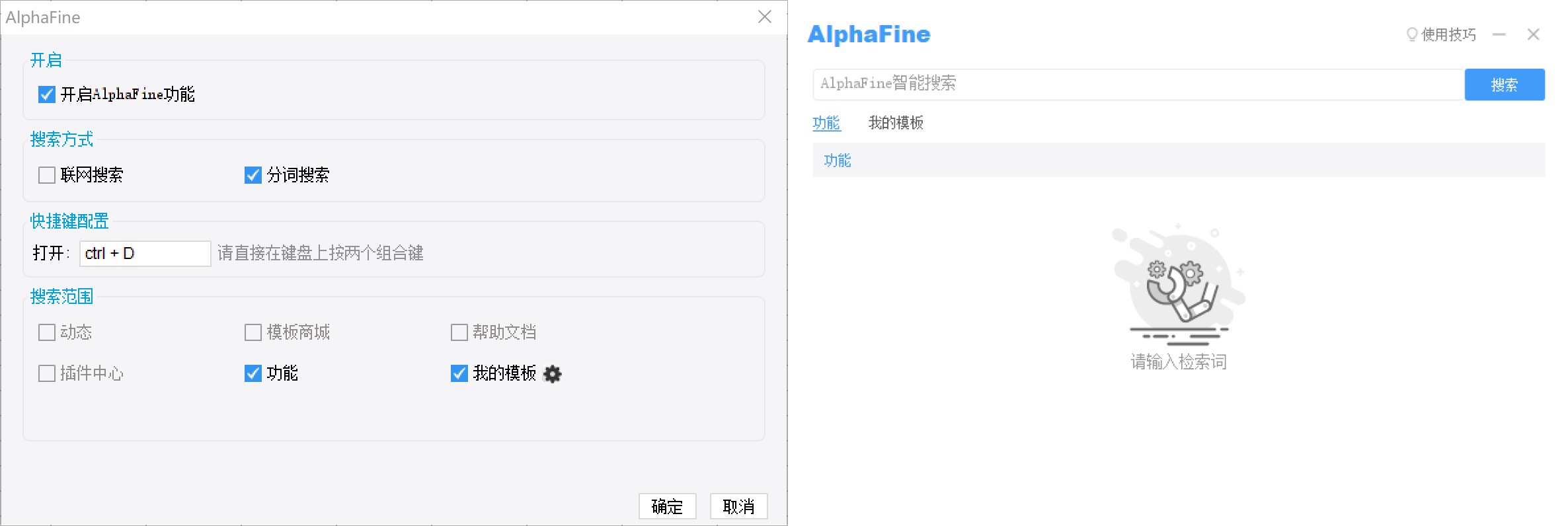1568x526 pixels.
Task: Click the blue 搜索 button
Action: (1504, 85)
